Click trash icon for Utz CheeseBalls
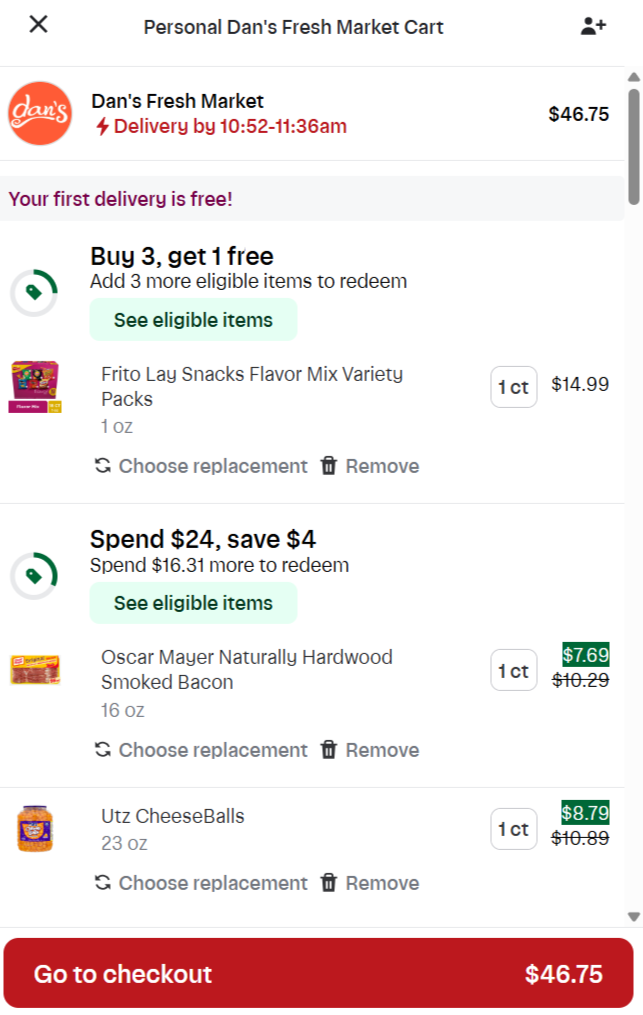 (329, 882)
